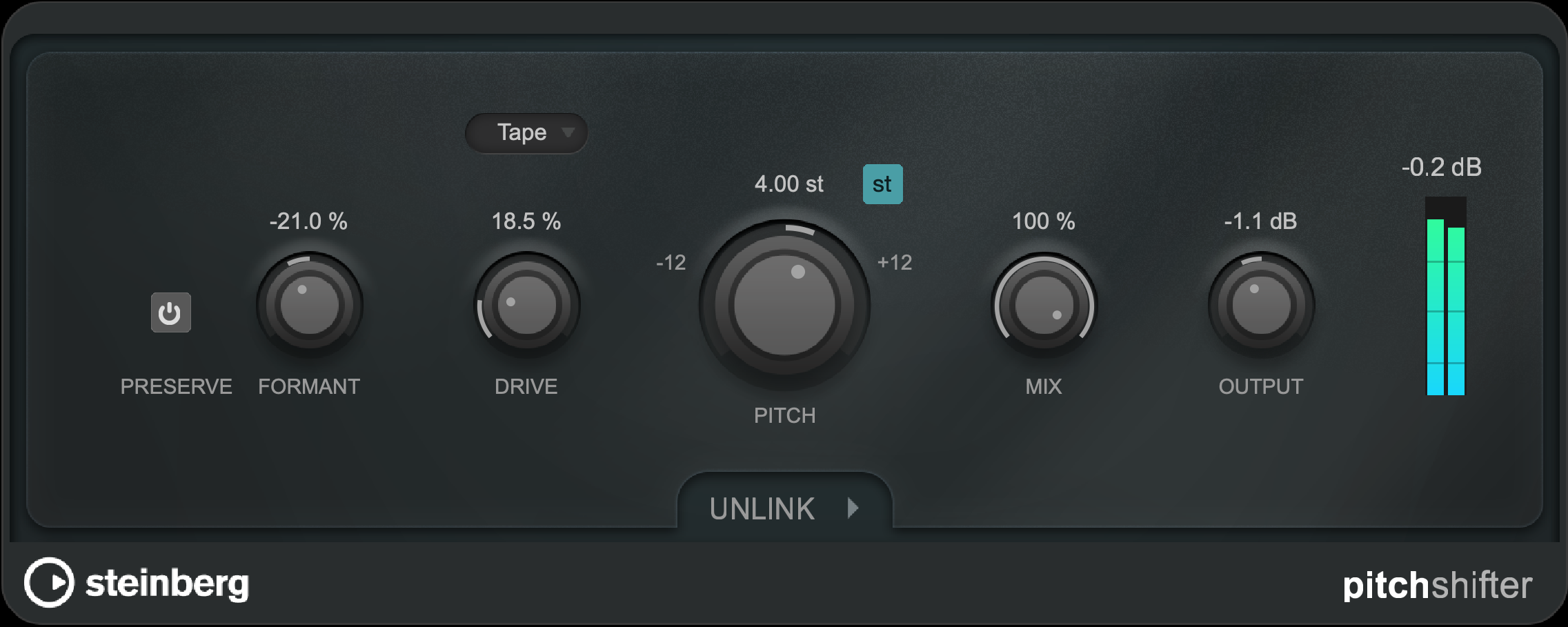Click the Drive knob

[x=526, y=305]
